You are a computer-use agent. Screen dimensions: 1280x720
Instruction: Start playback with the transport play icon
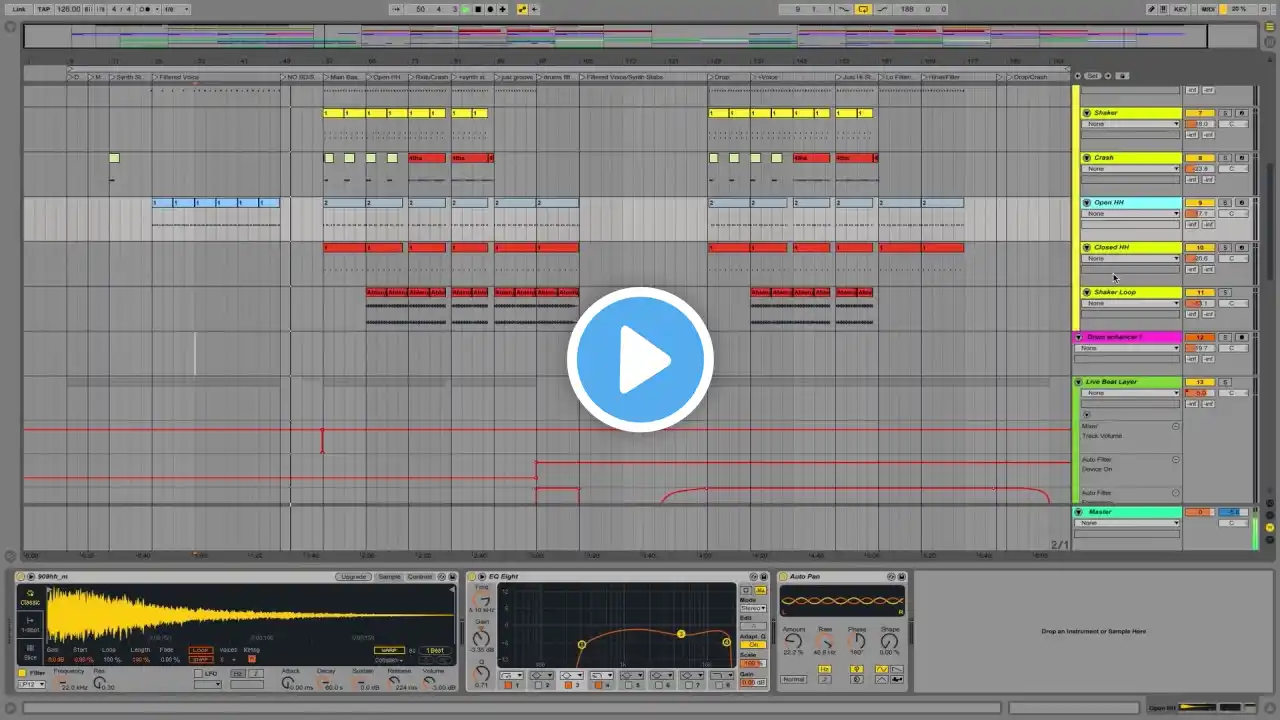click(x=466, y=9)
